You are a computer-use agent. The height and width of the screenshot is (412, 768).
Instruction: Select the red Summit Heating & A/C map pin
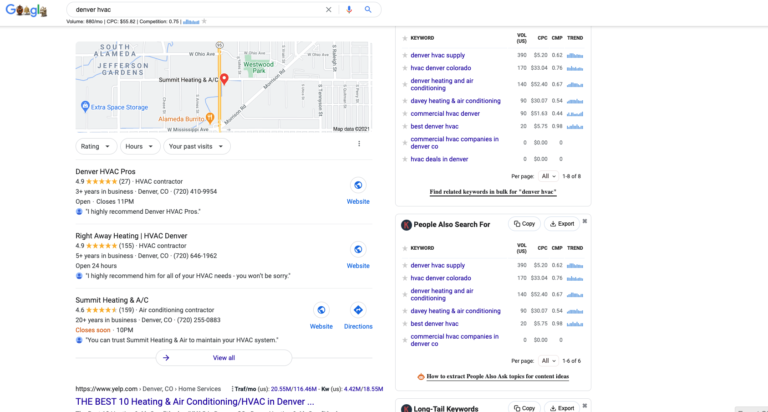(224, 79)
